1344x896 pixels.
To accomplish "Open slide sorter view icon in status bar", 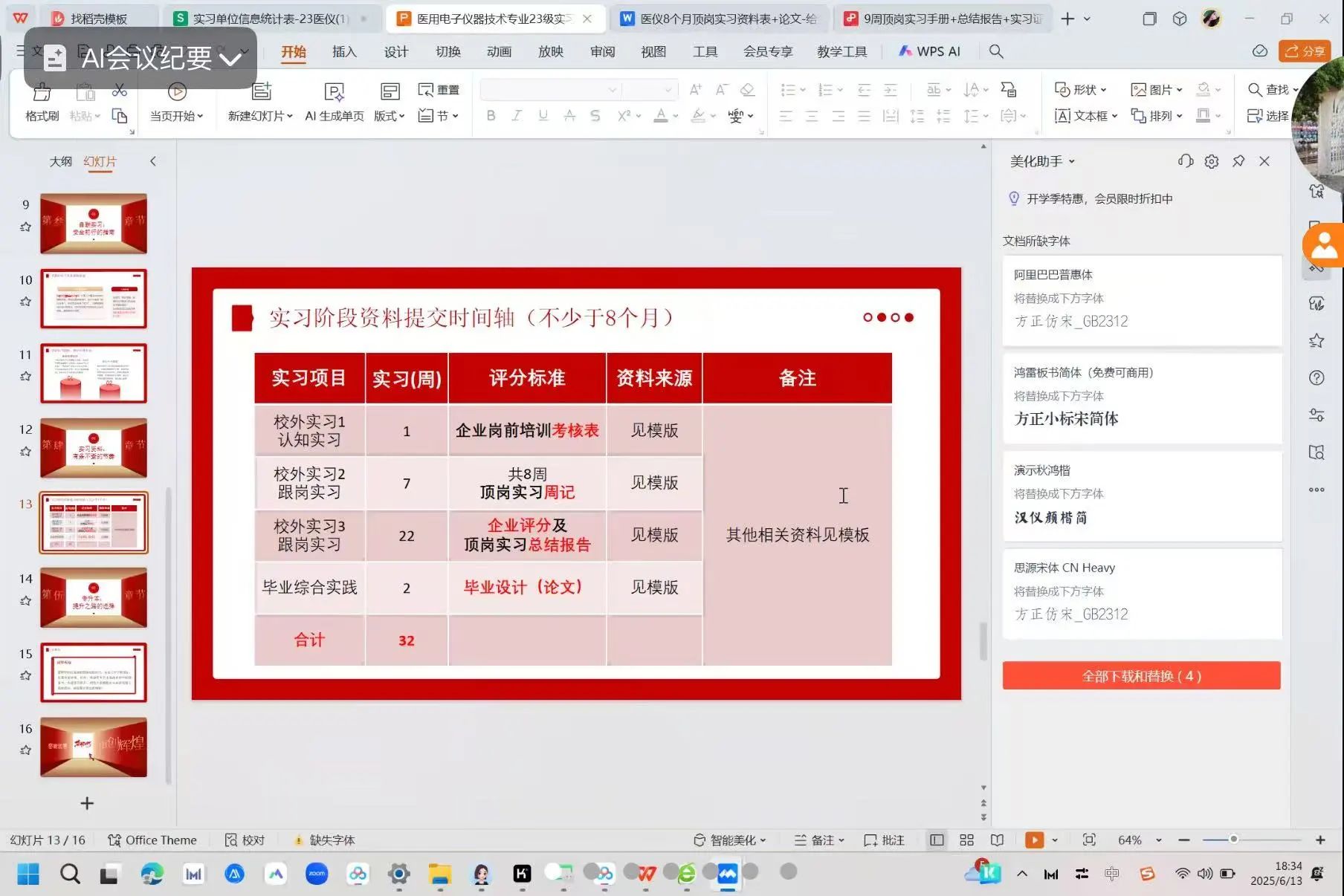I will click(966, 840).
